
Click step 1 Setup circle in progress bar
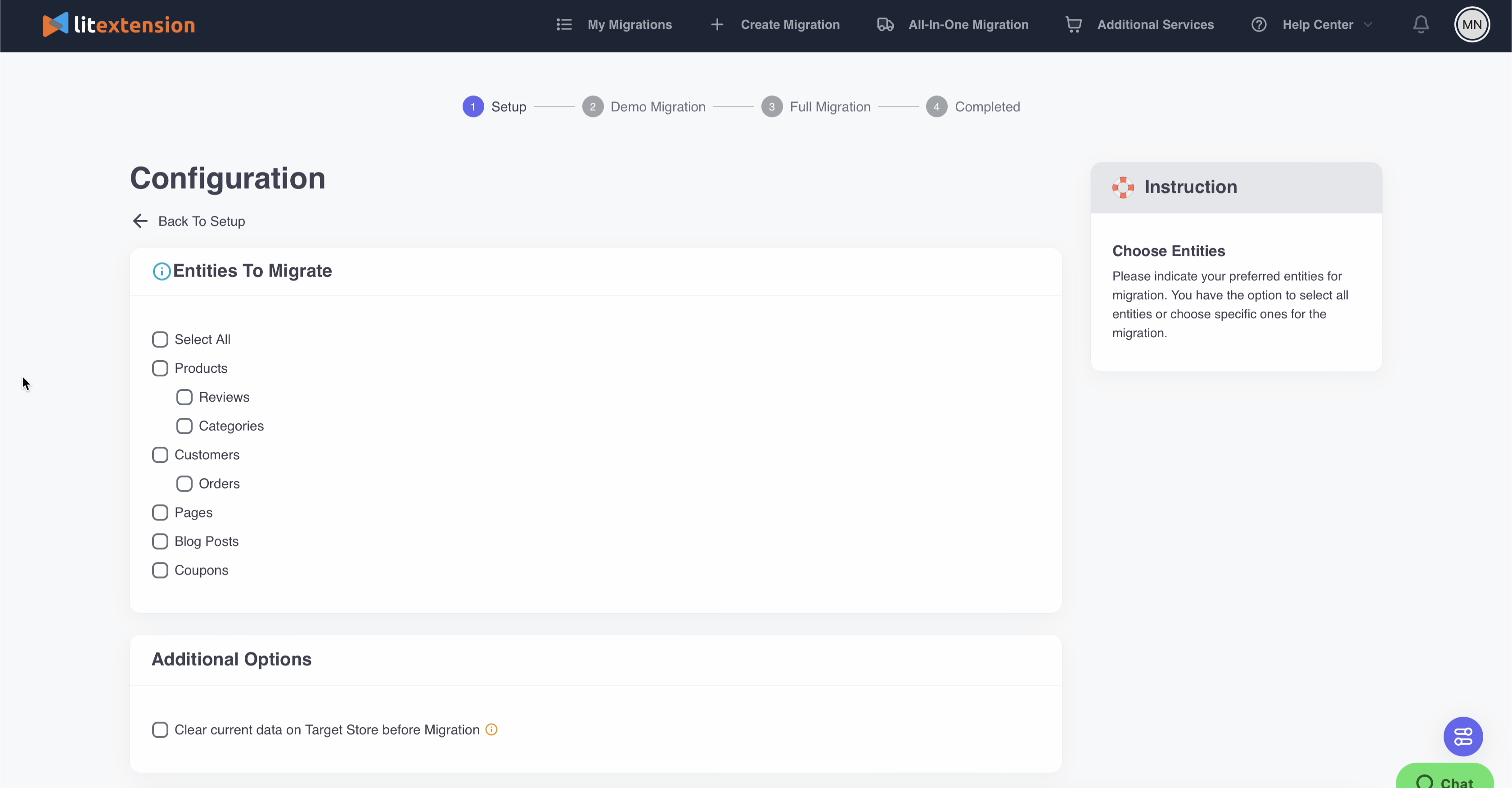tap(473, 106)
